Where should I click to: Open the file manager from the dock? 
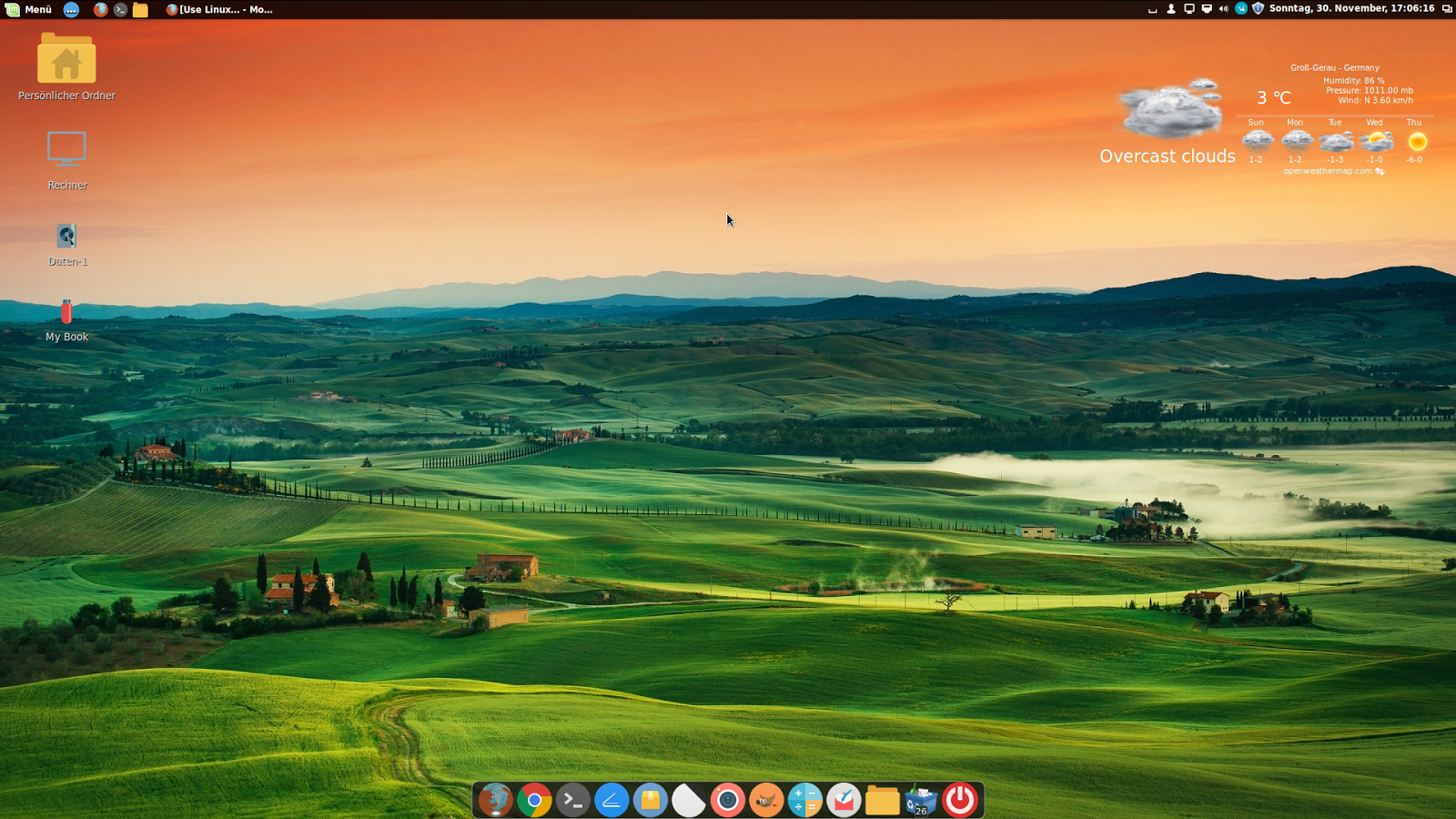tap(882, 800)
